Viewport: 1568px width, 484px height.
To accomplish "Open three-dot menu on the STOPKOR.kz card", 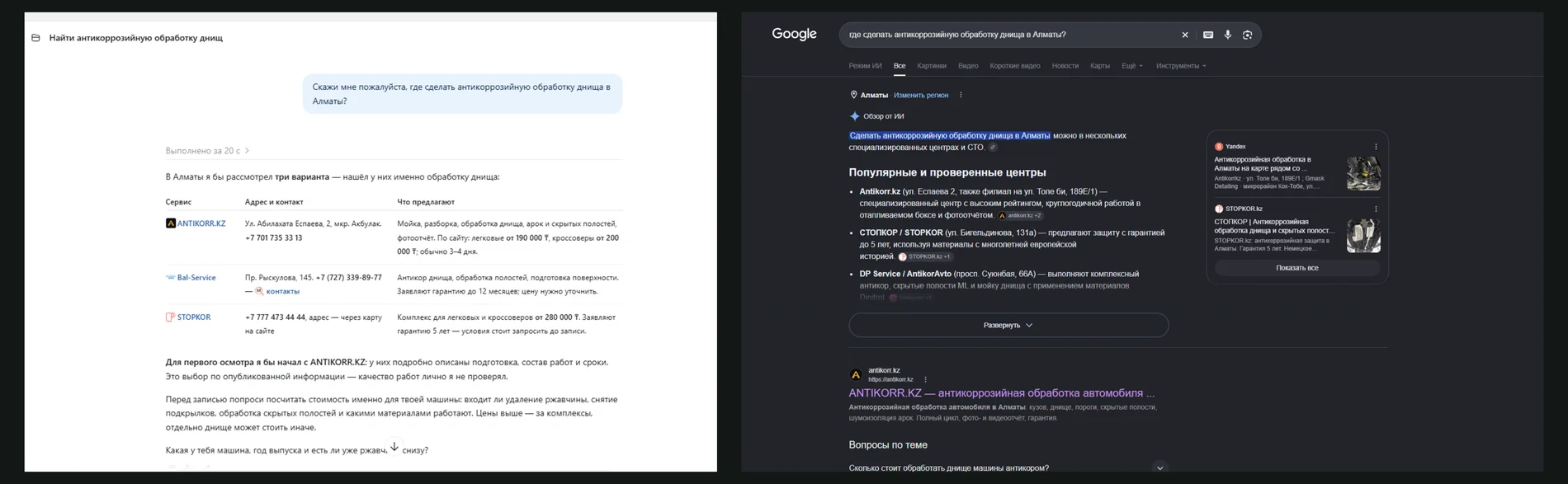I will pos(1376,209).
